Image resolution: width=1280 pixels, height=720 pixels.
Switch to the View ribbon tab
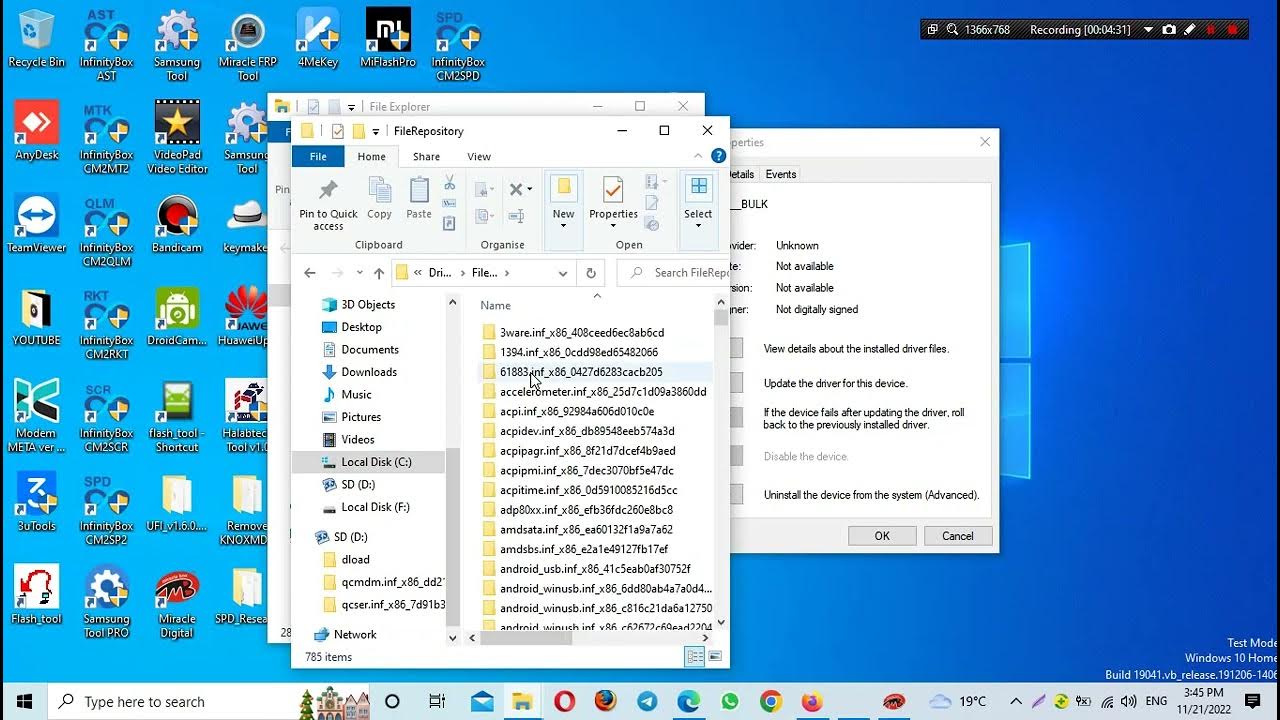[479, 156]
